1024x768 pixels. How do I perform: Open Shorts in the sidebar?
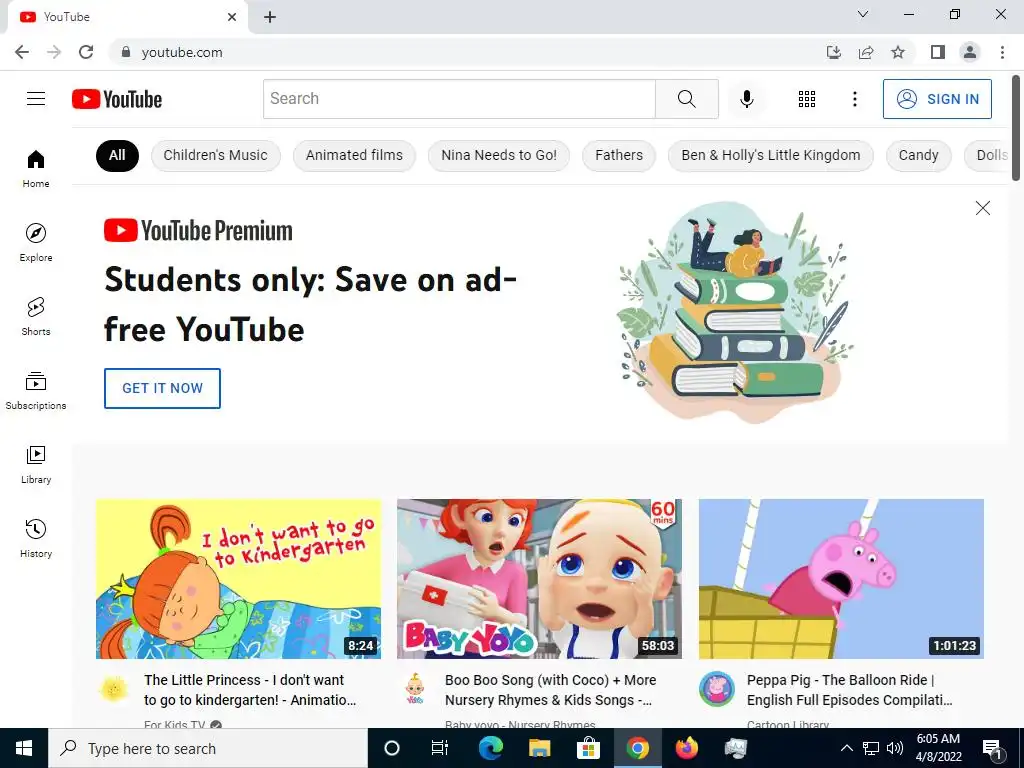click(x=36, y=316)
